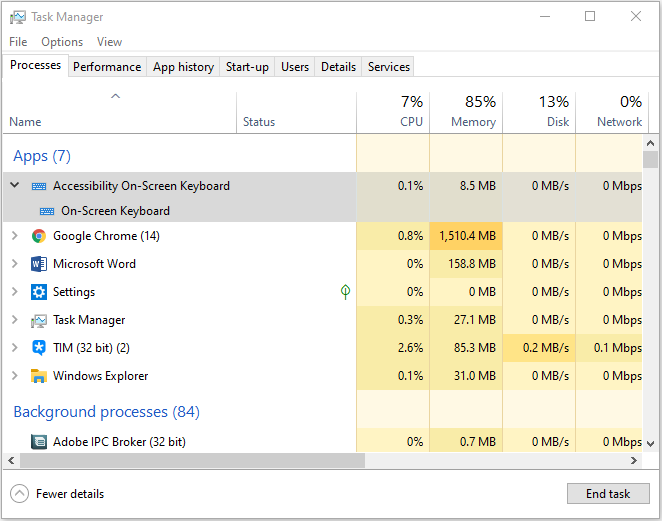Sort processes by Memory column header
This screenshot has height=521, width=662.
[x=473, y=122]
